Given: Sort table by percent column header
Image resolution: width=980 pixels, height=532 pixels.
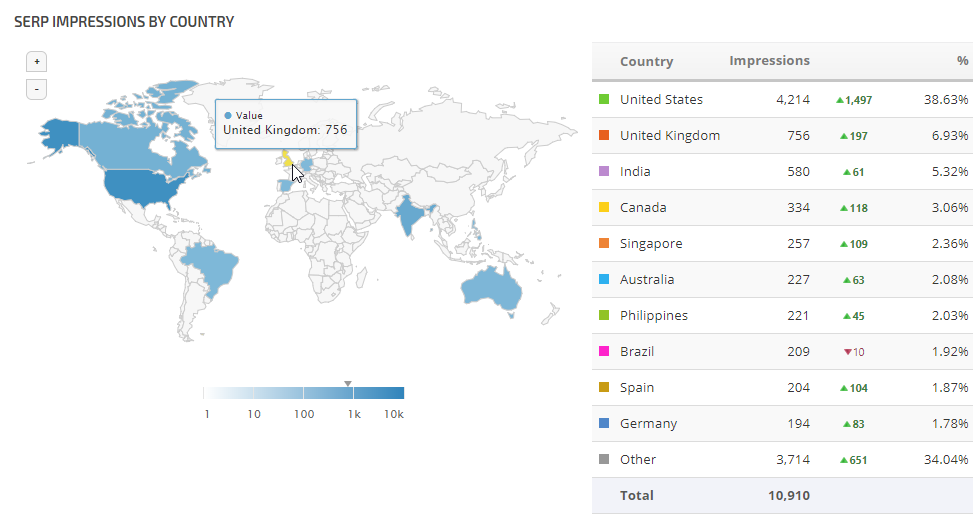Looking at the screenshot, I should coord(962,62).
